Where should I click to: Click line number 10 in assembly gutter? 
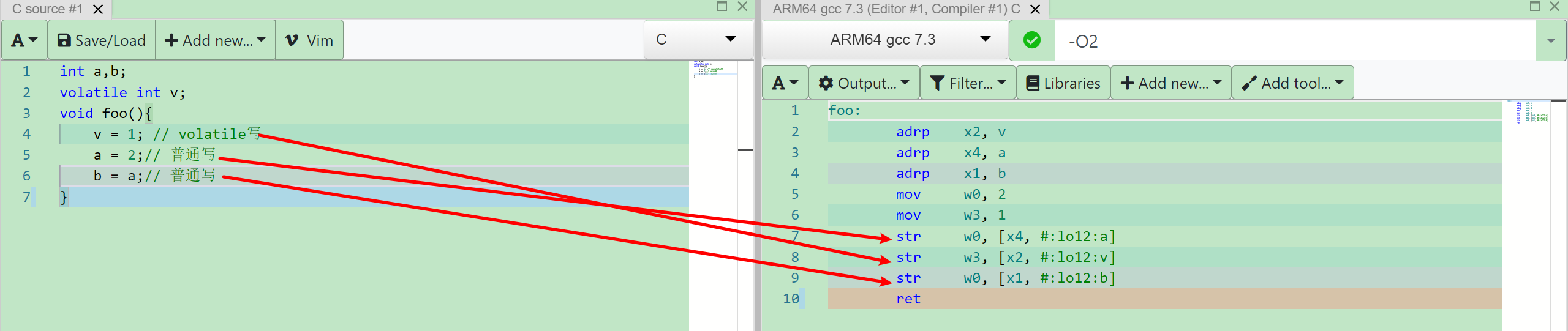tap(791, 299)
